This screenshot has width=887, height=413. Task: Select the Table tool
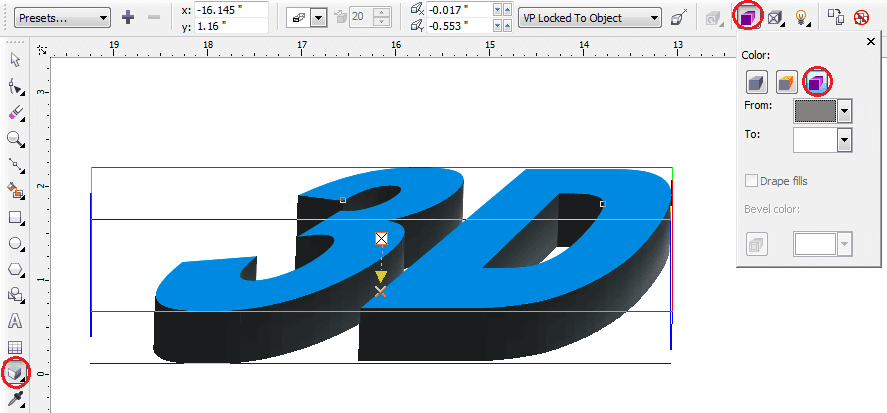click(15, 347)
